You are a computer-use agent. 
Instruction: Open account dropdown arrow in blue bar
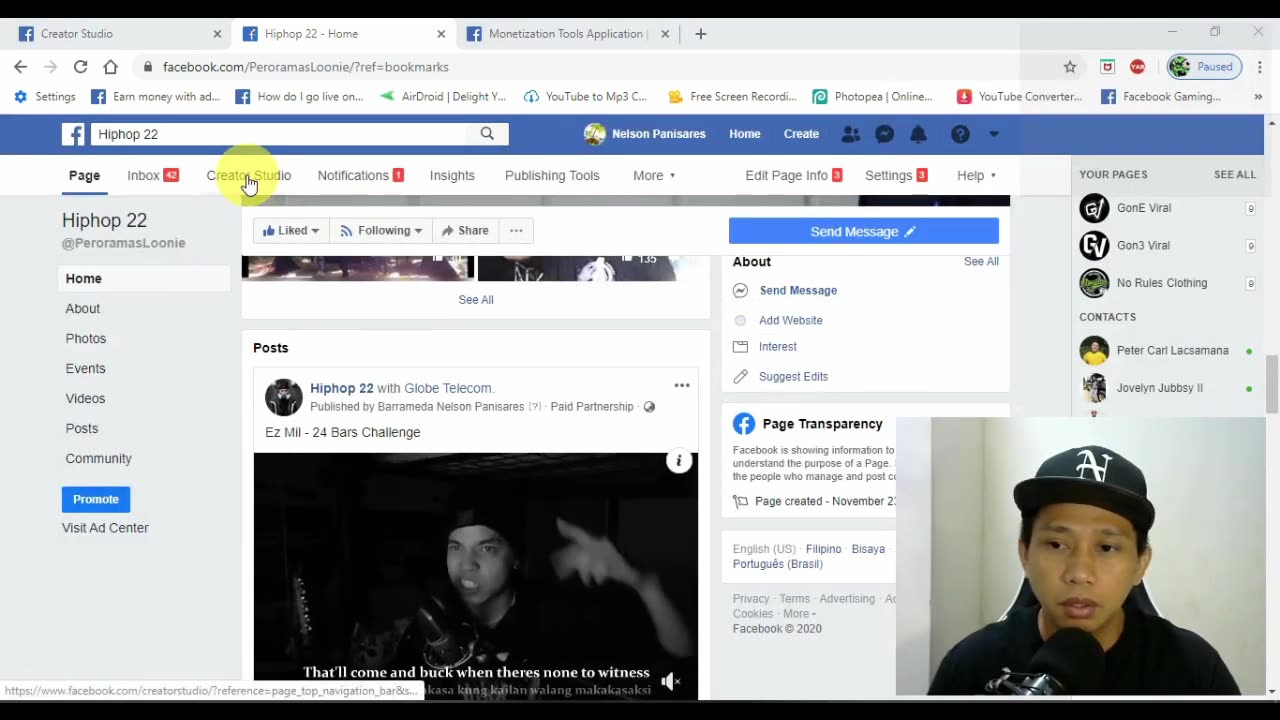[994, 134]
